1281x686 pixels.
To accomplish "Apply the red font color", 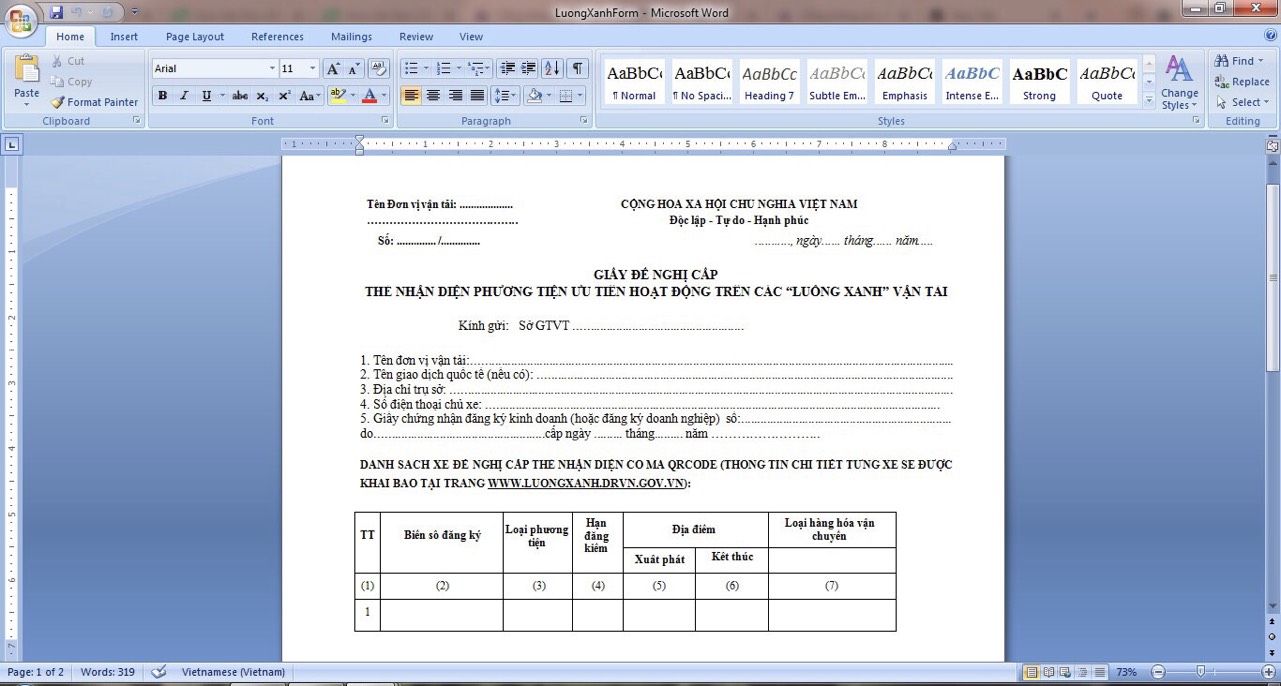I will 370,96.
